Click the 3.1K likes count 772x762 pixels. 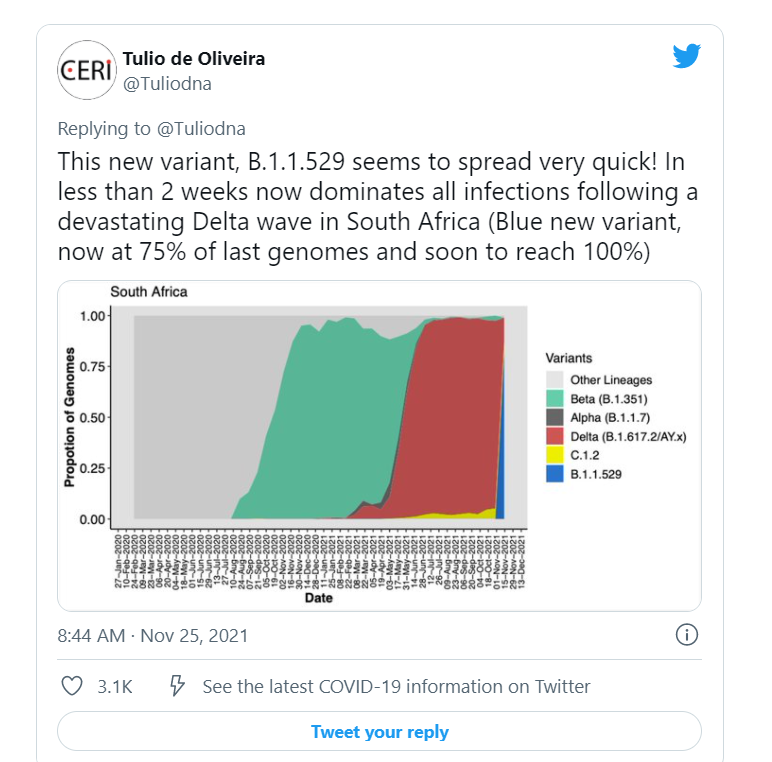click(115, 687)
